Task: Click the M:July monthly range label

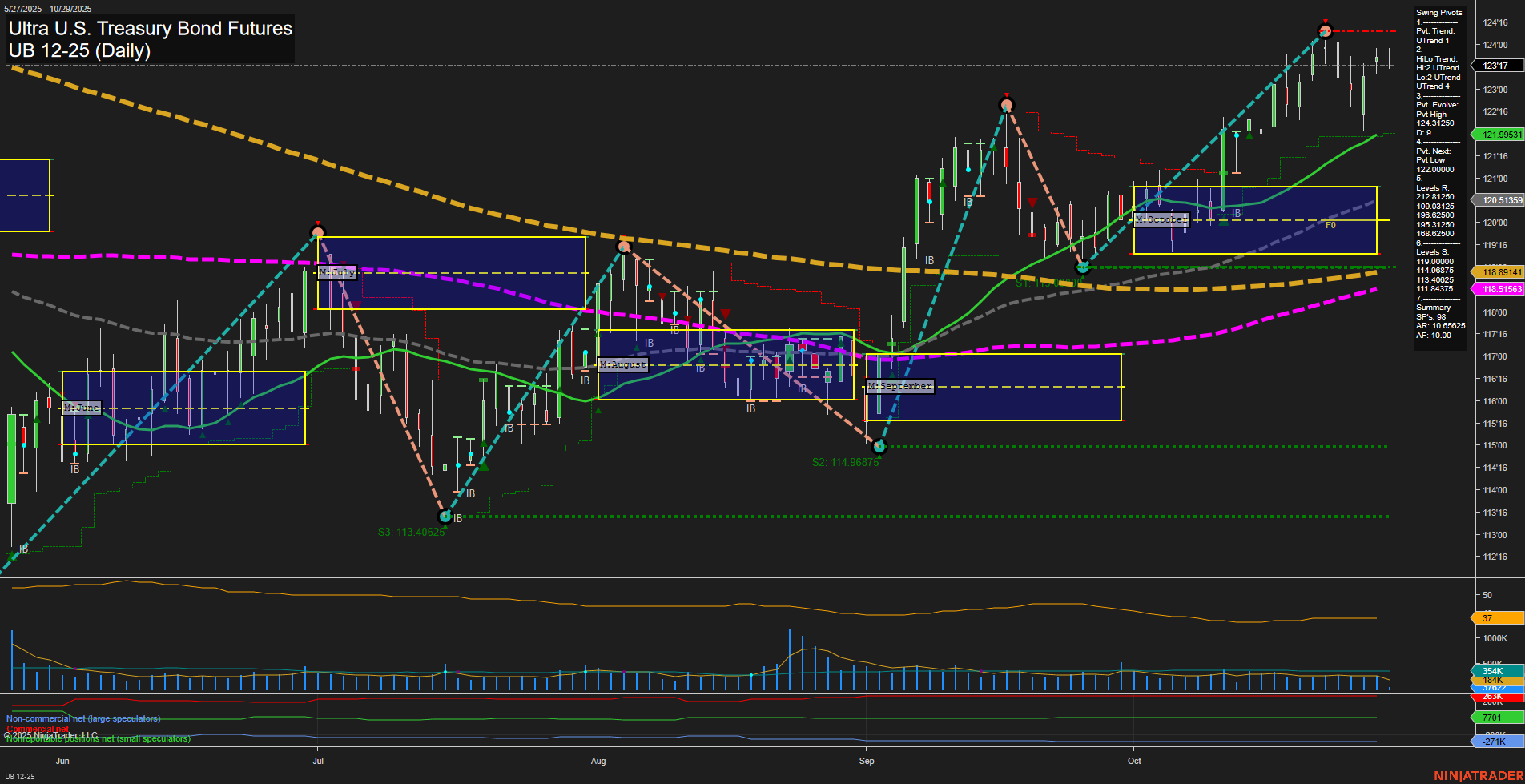Action: tap(336, 272)
